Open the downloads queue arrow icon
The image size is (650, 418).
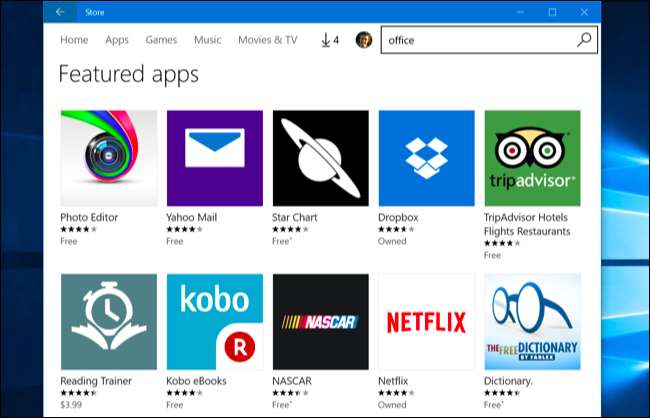pyautogui.click(x=326, y=40)
